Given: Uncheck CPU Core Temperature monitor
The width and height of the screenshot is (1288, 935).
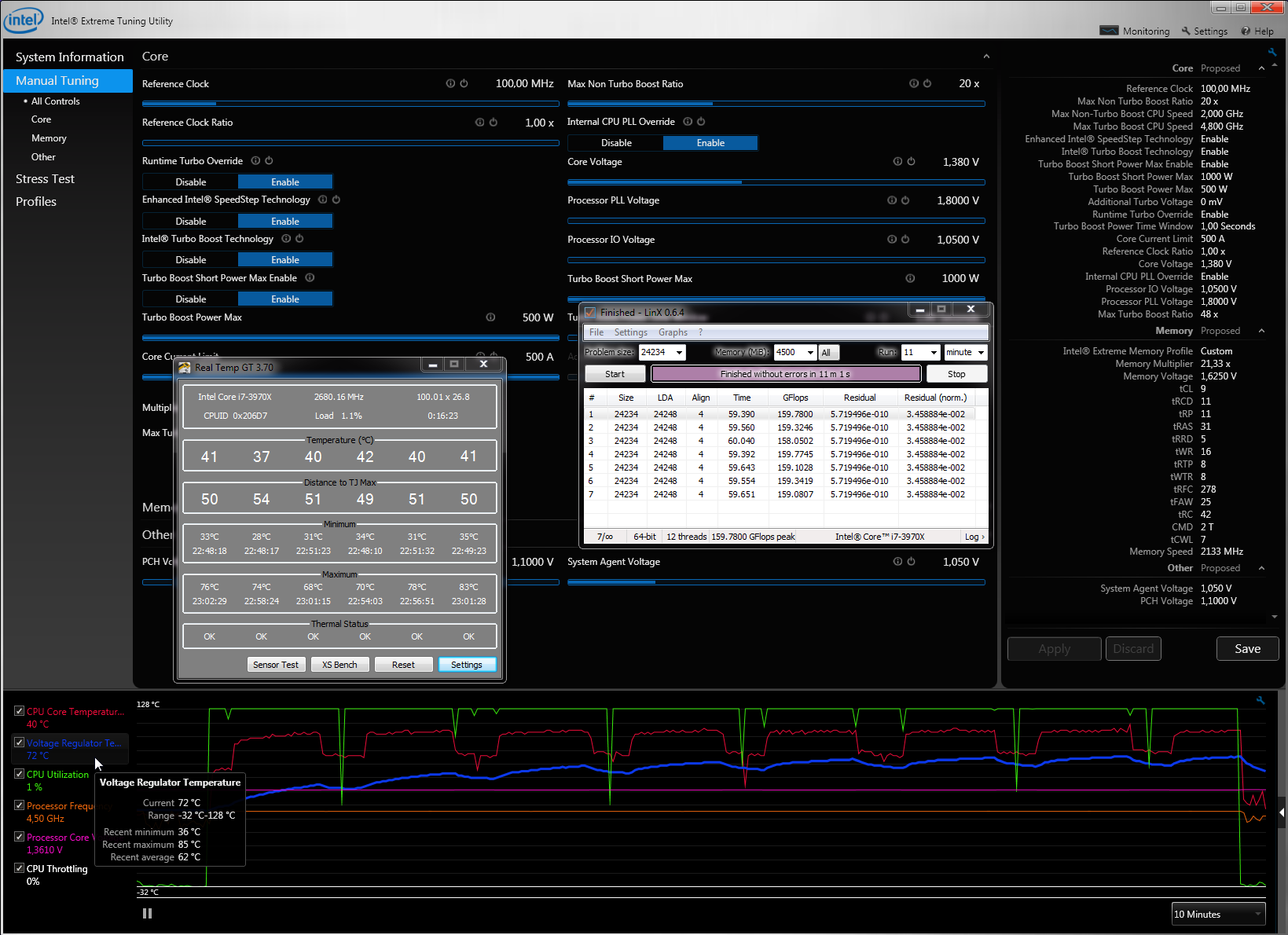Looking at the screenshot, I should click(x=19, y=710).
